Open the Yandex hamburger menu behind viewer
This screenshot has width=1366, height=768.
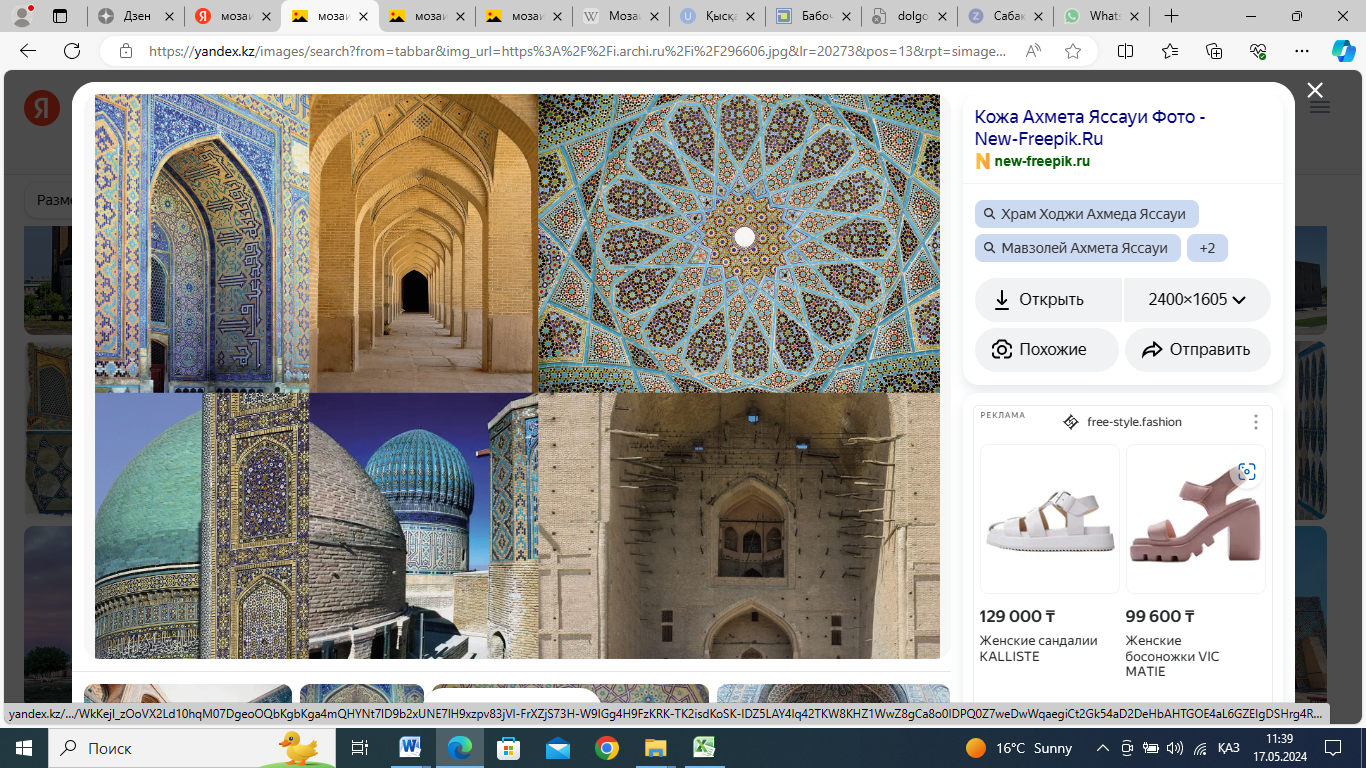pyautogui.click(x=1319, y=107)
